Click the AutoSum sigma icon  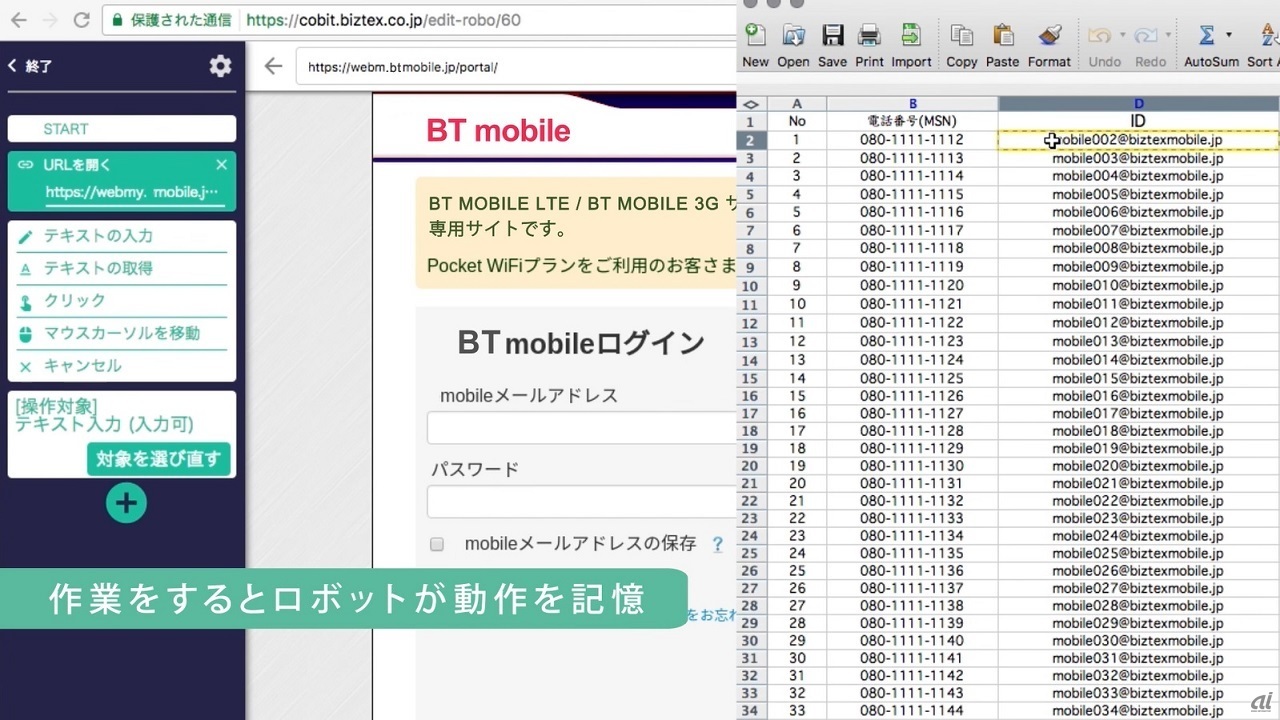click(x=1206, y=36)
